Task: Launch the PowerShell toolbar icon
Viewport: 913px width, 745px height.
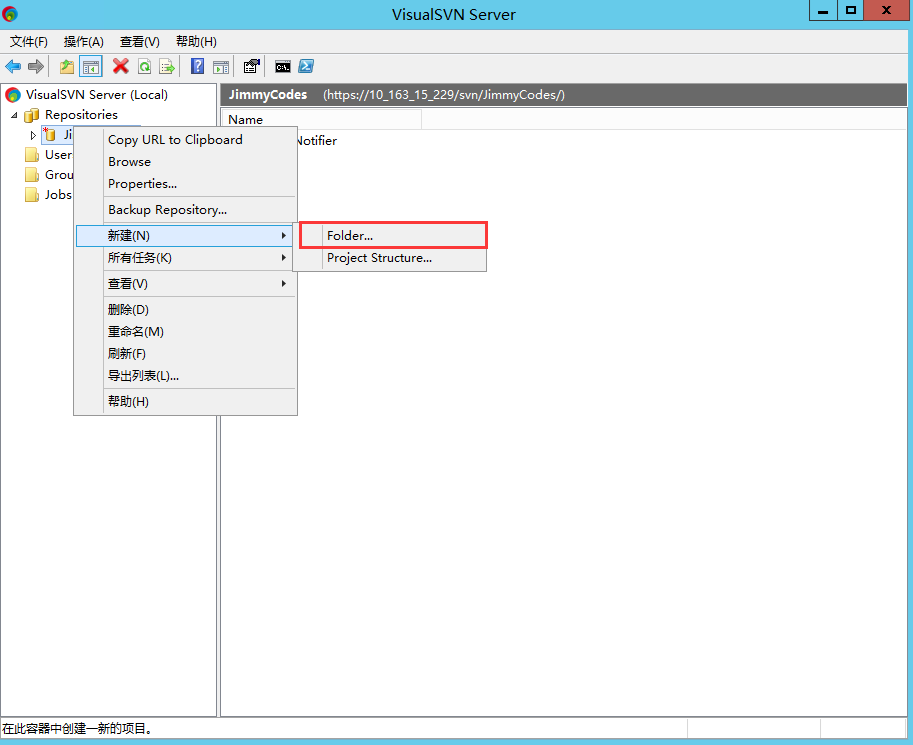Action: pyautogui.click(x=306, y=66)
